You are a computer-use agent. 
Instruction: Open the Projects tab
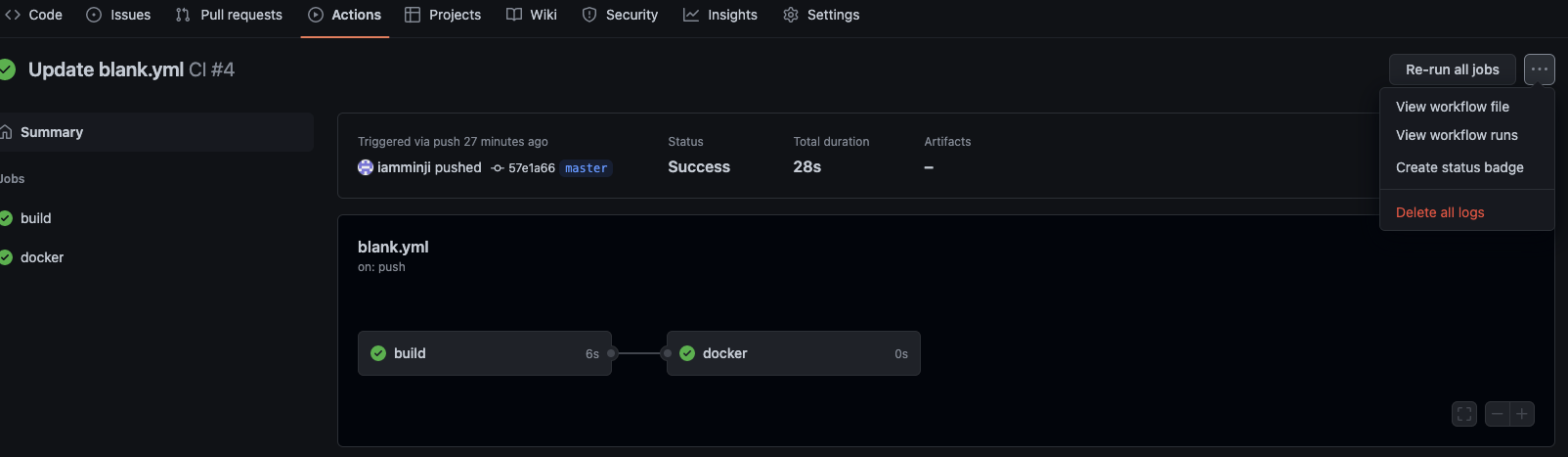click(x=443, y=15)
